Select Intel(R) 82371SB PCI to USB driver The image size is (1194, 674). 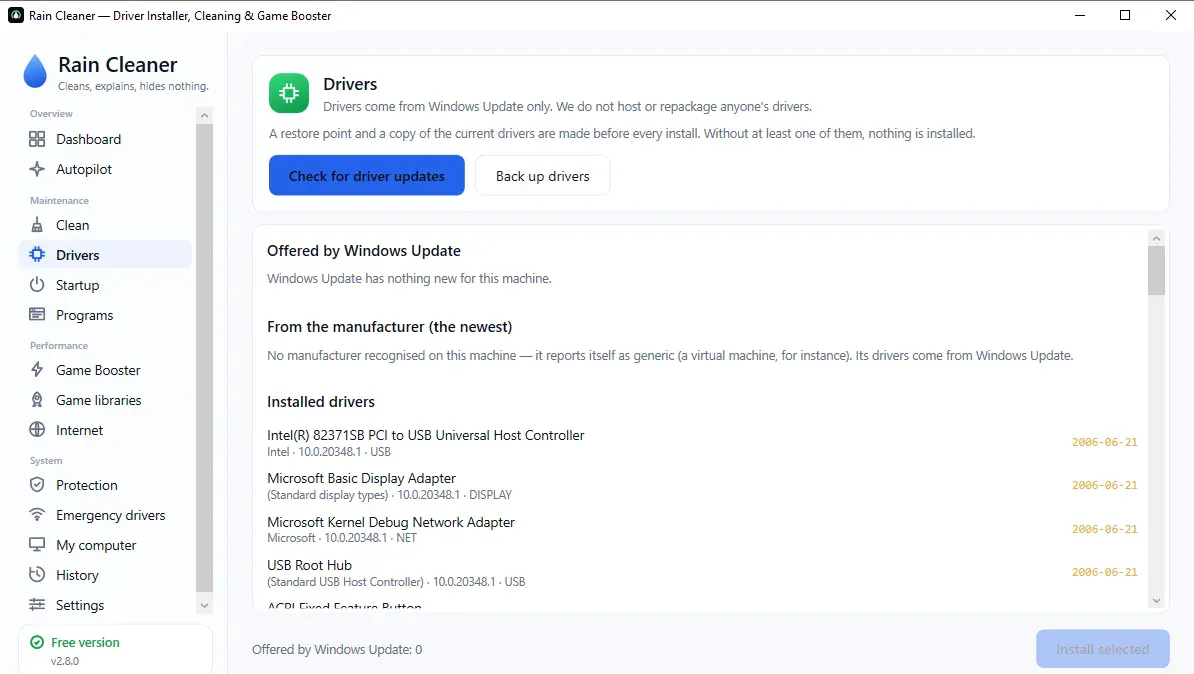tap(702, 442)
